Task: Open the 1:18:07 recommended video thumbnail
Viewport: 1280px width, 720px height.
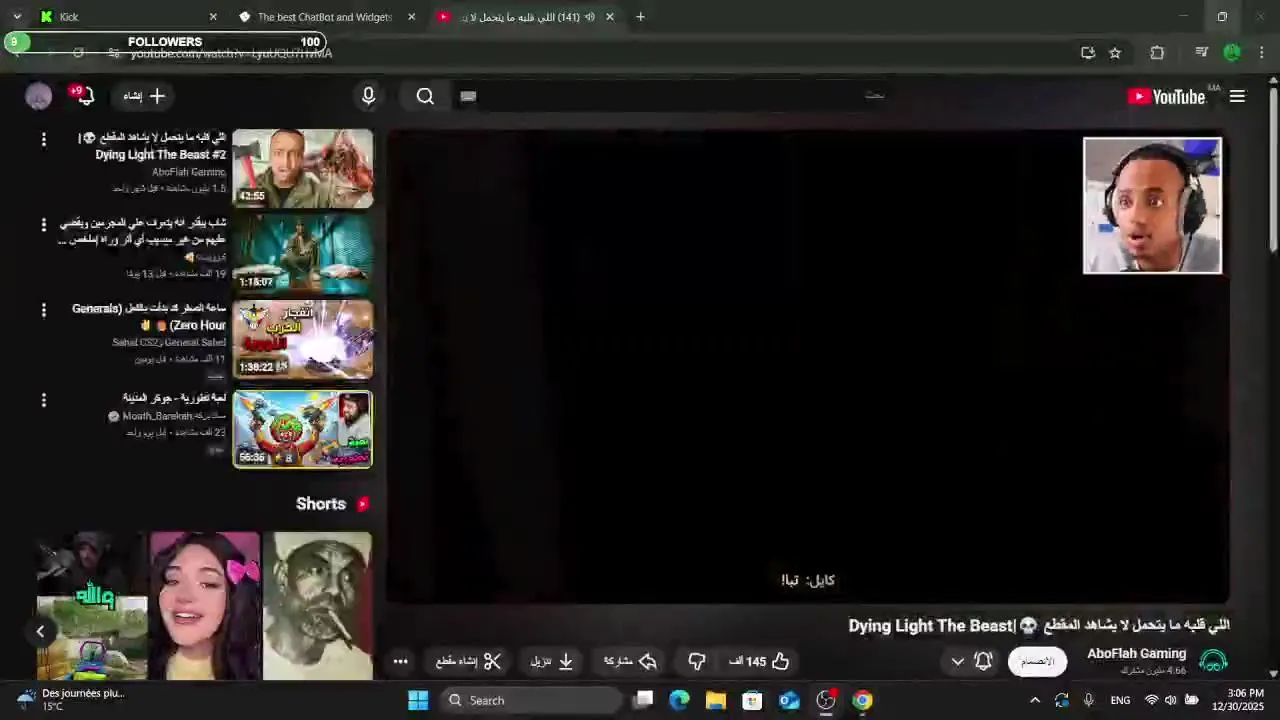Action: pyautogui.click(x=303, y=254)
